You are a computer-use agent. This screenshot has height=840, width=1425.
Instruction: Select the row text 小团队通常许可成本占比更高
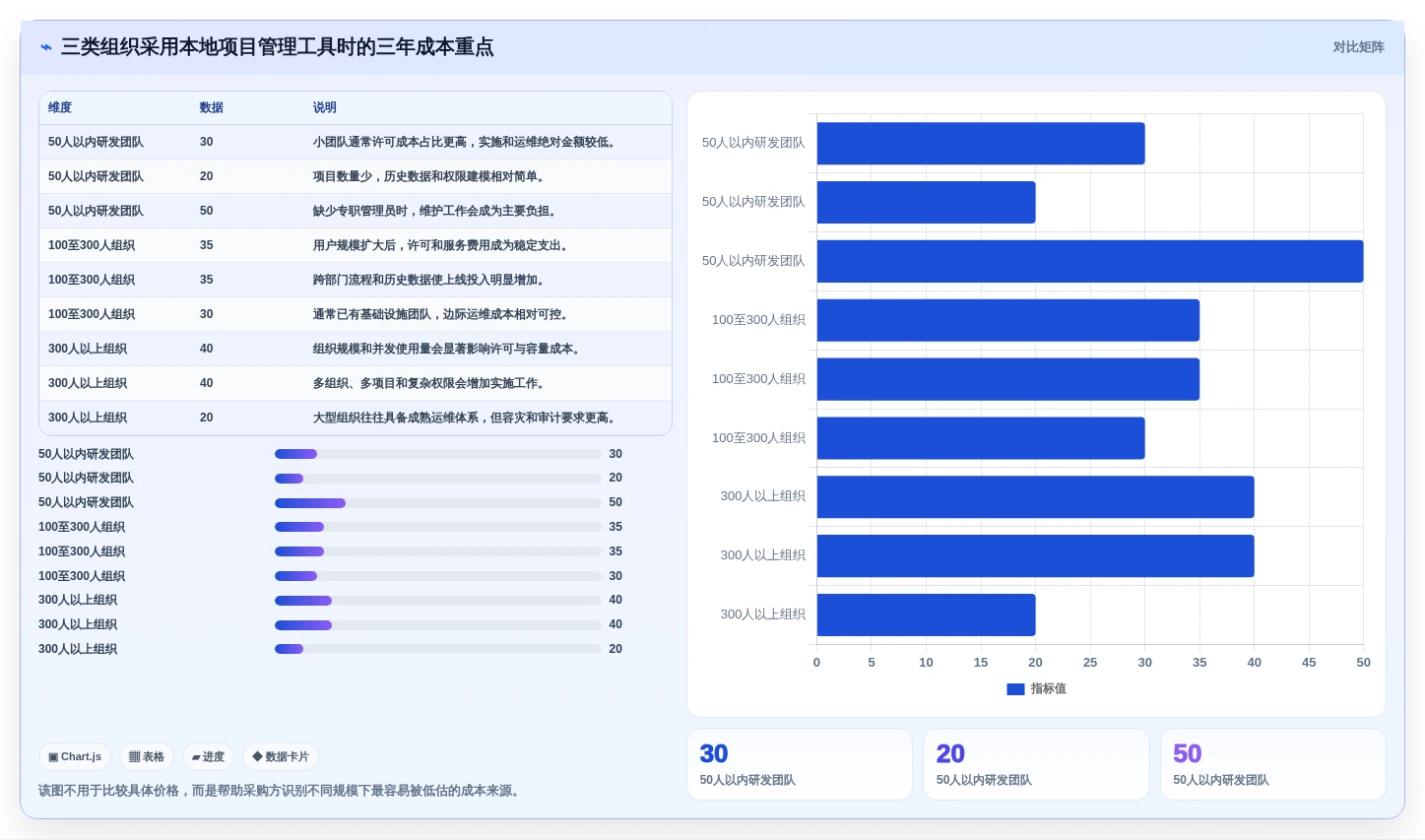[x=390, y=142]
